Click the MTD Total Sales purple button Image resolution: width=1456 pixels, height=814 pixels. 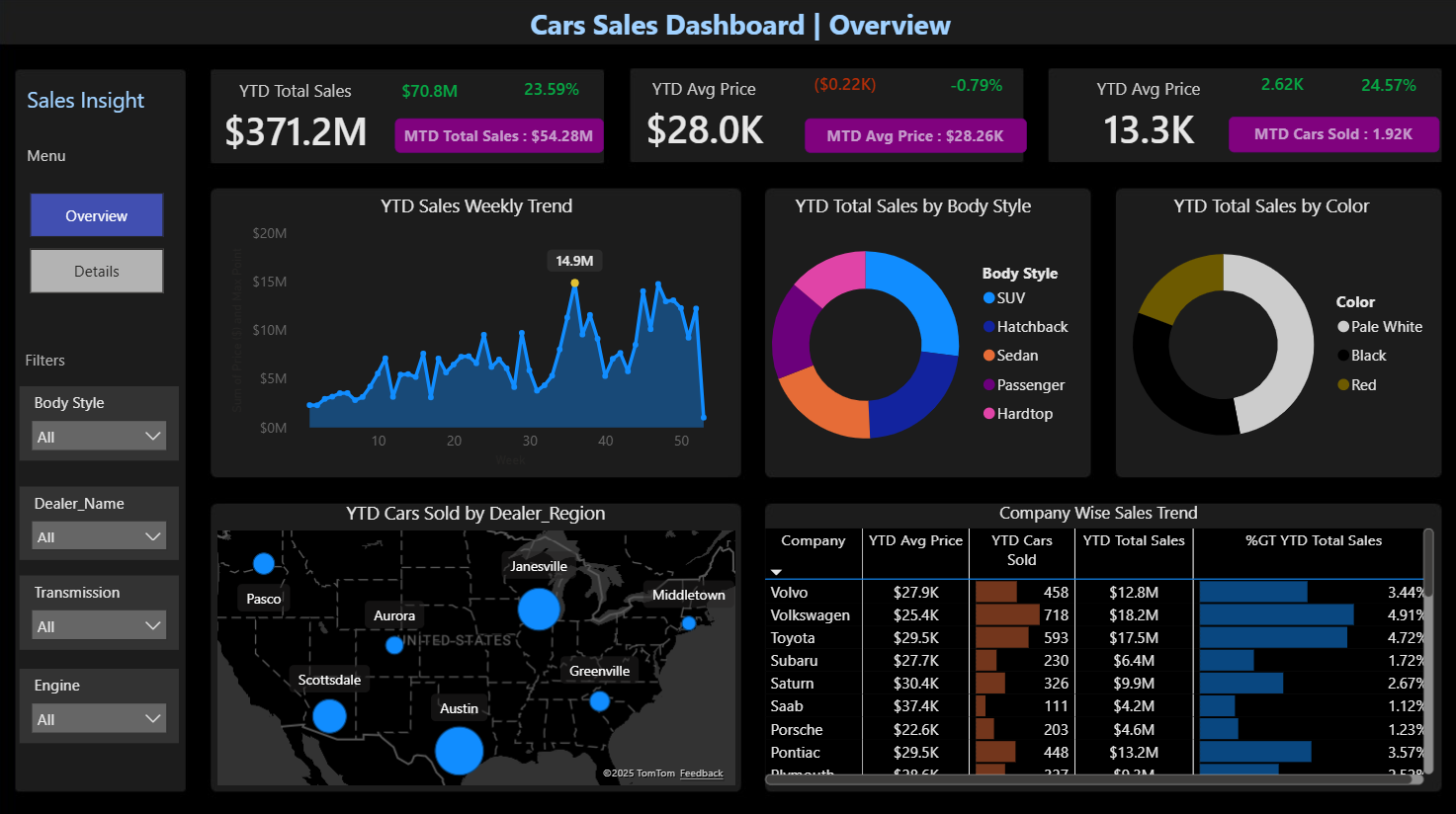(498, 136)
